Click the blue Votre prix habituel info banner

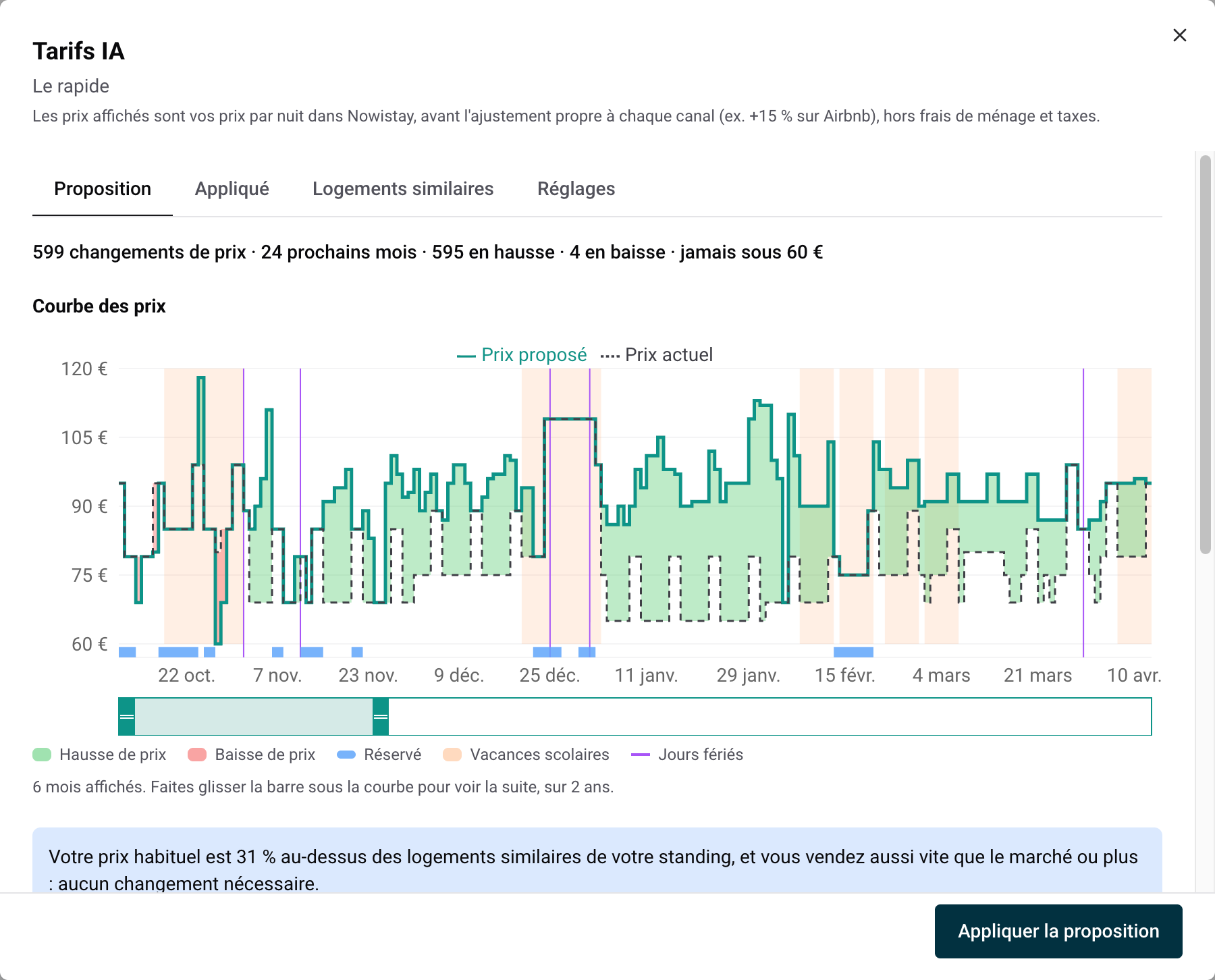pos(597,860)
